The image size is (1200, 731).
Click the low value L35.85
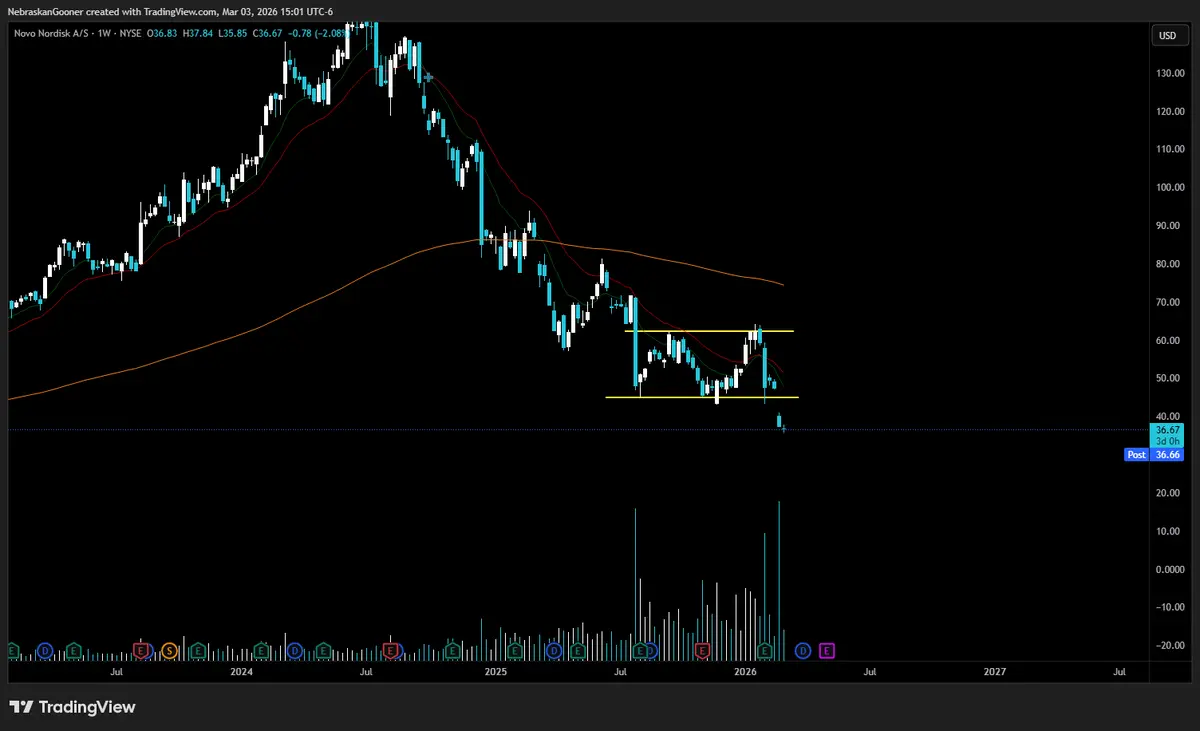click(234, 35)
